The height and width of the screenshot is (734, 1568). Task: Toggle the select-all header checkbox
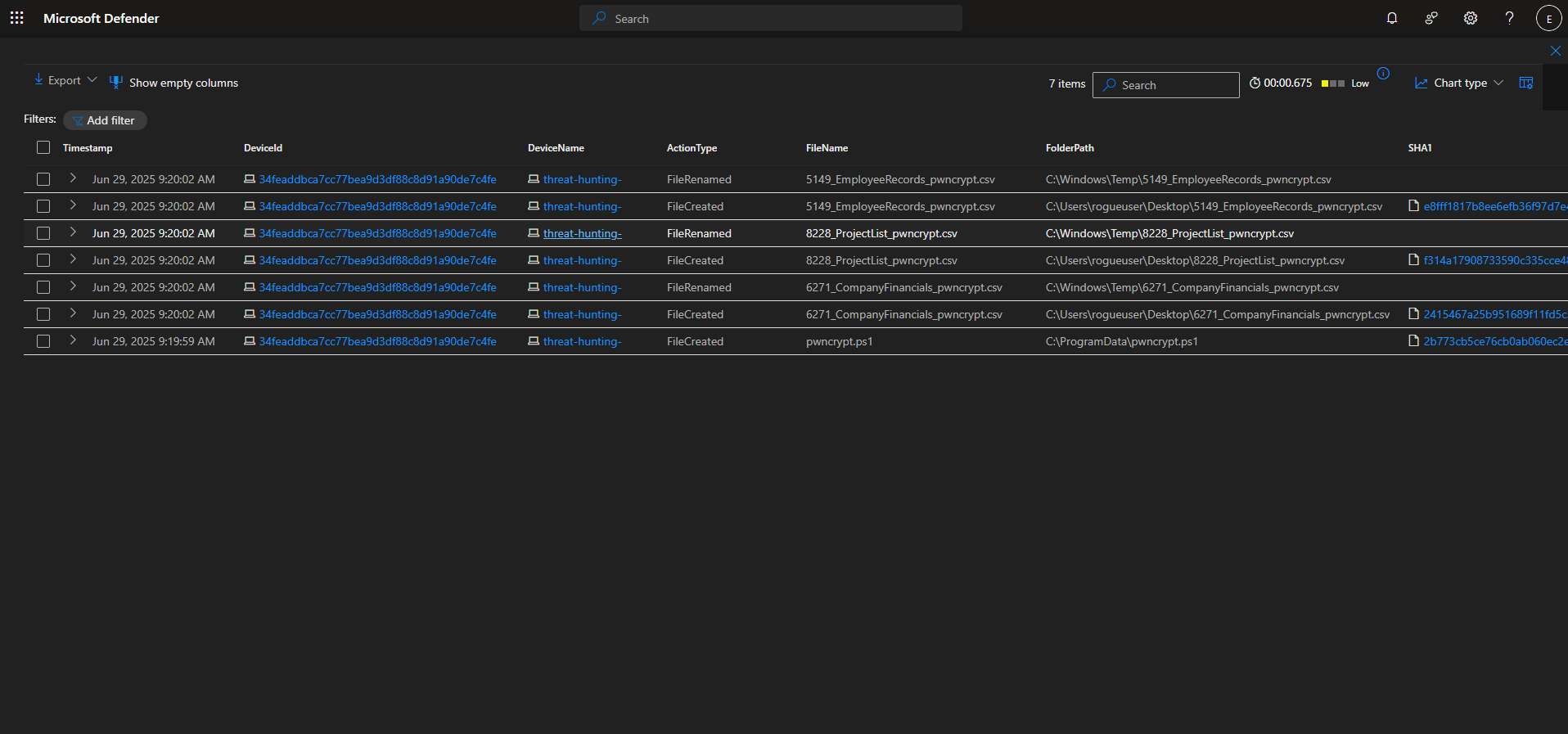point(43,147)
